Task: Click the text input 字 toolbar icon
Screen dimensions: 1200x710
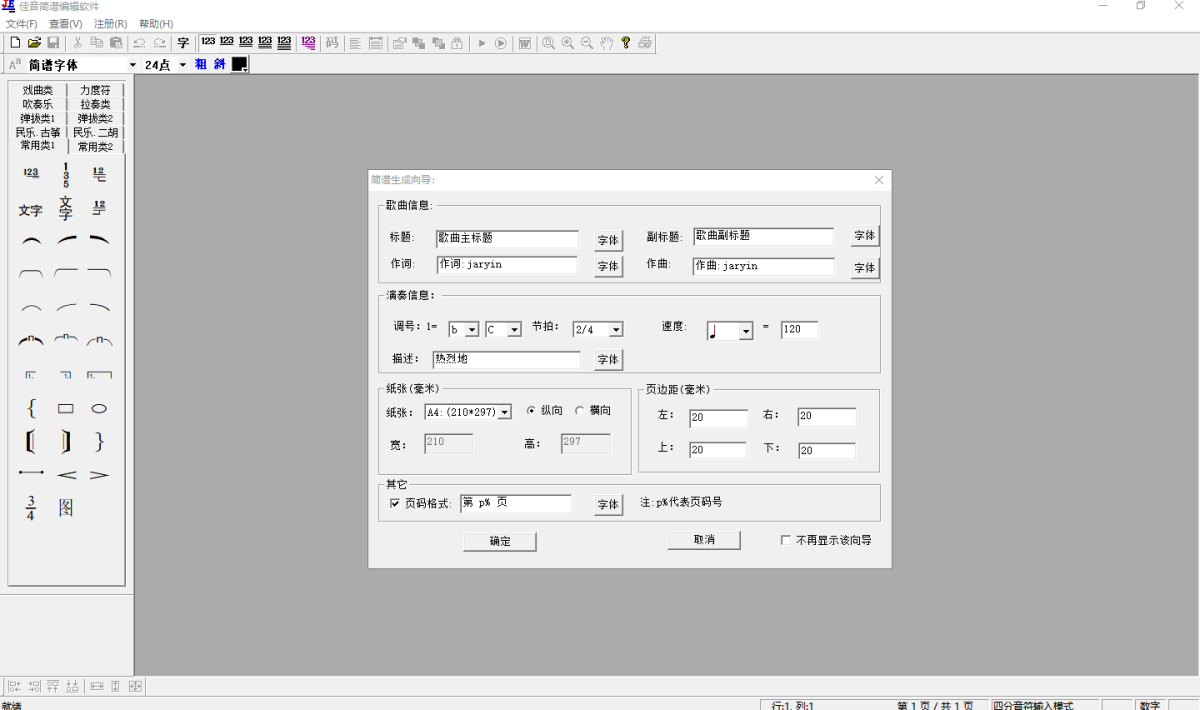Action: click(x=183, y=43)
